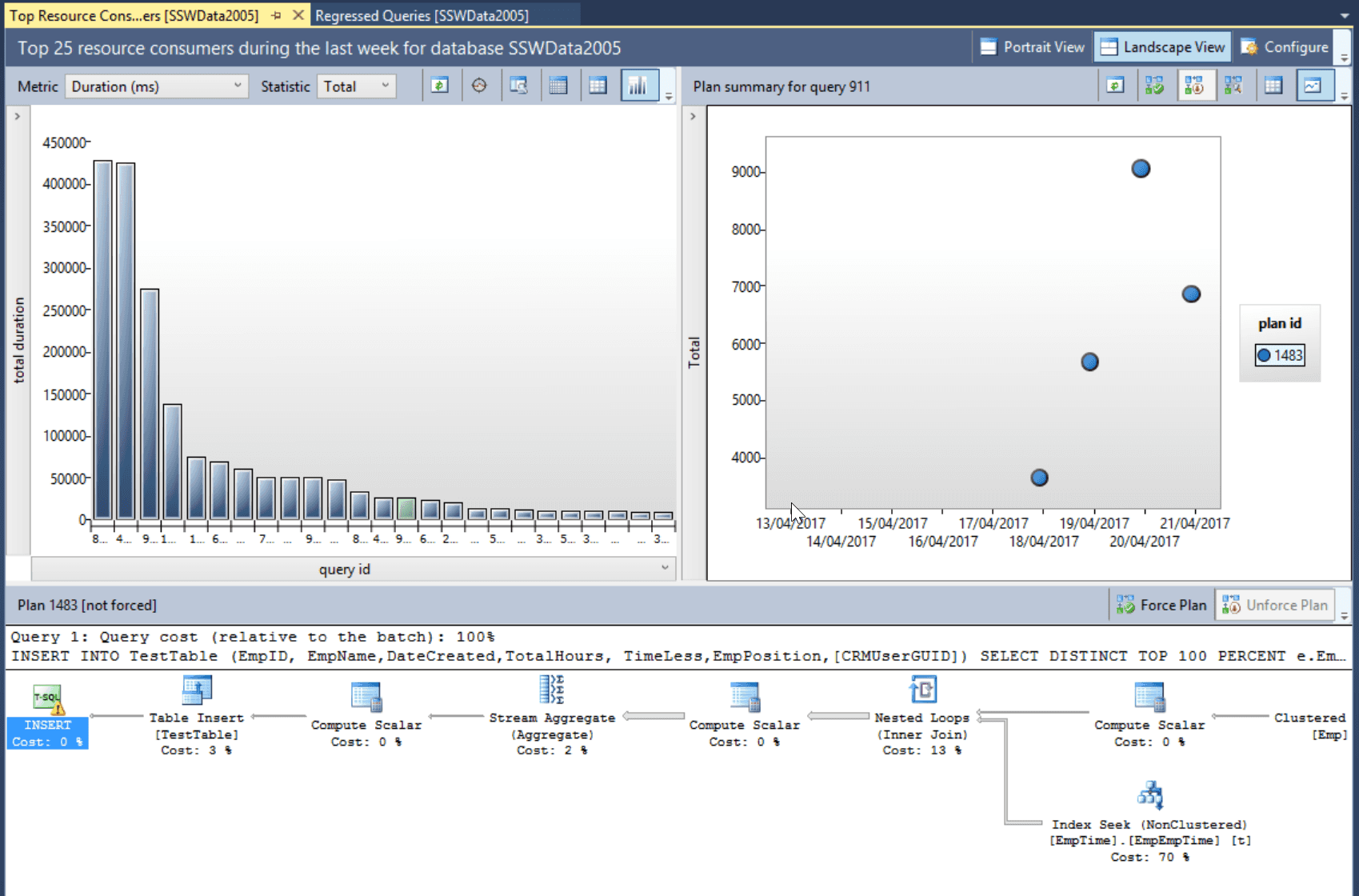This screenshot has height=896, width=1359.
Task: Click force plan icon in plan summary toolbar
Action: pyautogui.click(x=1154, y=86)
